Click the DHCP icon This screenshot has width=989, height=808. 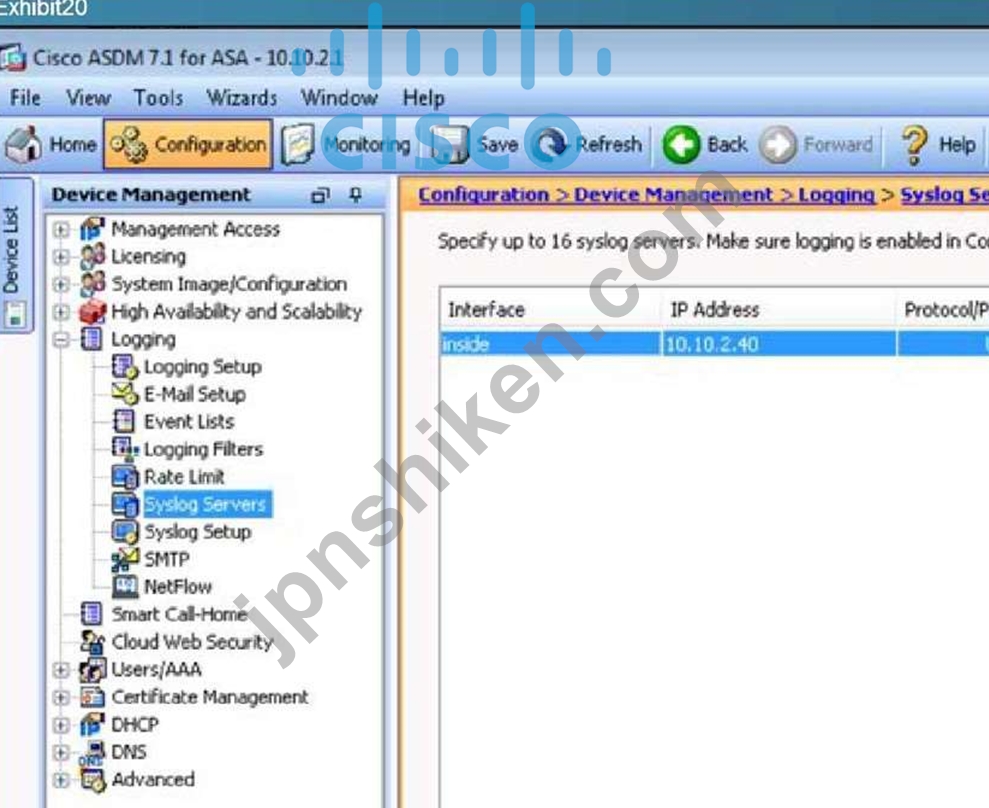92,725
